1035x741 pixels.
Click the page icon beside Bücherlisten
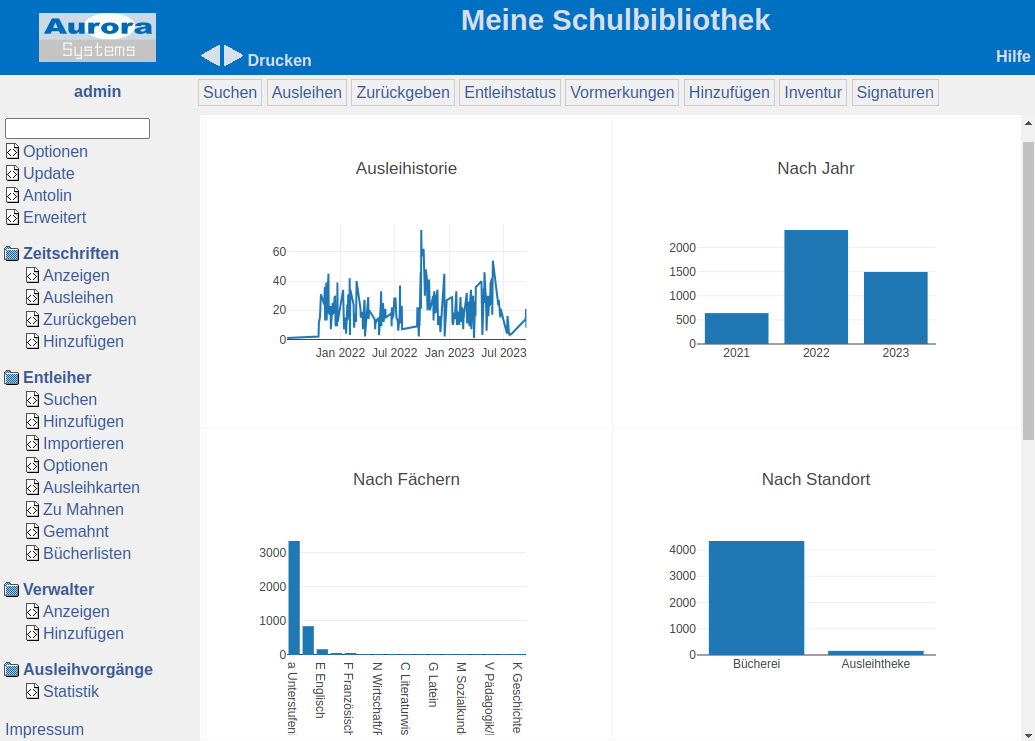click(x=32, y=554)
